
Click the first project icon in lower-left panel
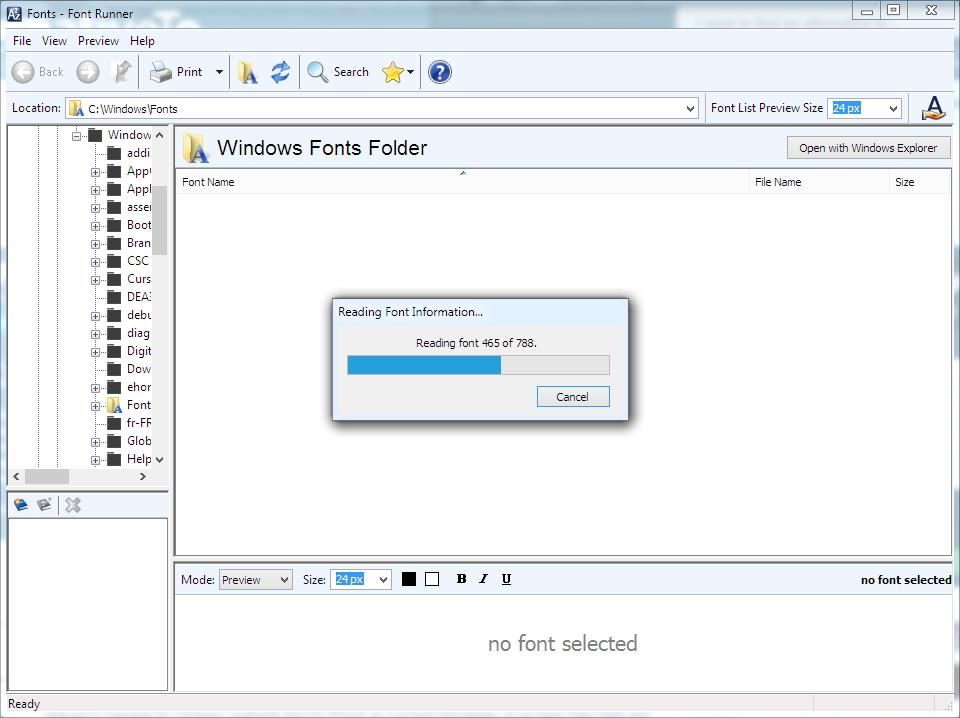pos(20,505)
